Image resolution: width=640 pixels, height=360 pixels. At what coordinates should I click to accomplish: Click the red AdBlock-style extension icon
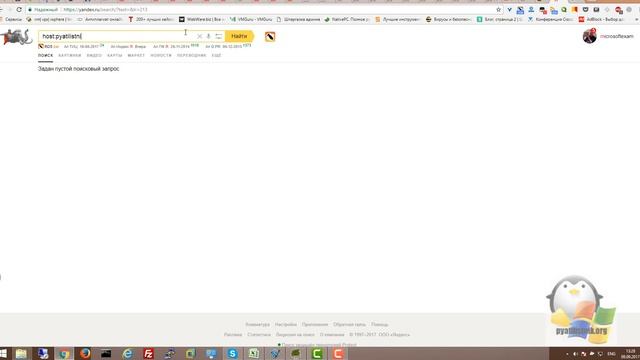[619, 10]
